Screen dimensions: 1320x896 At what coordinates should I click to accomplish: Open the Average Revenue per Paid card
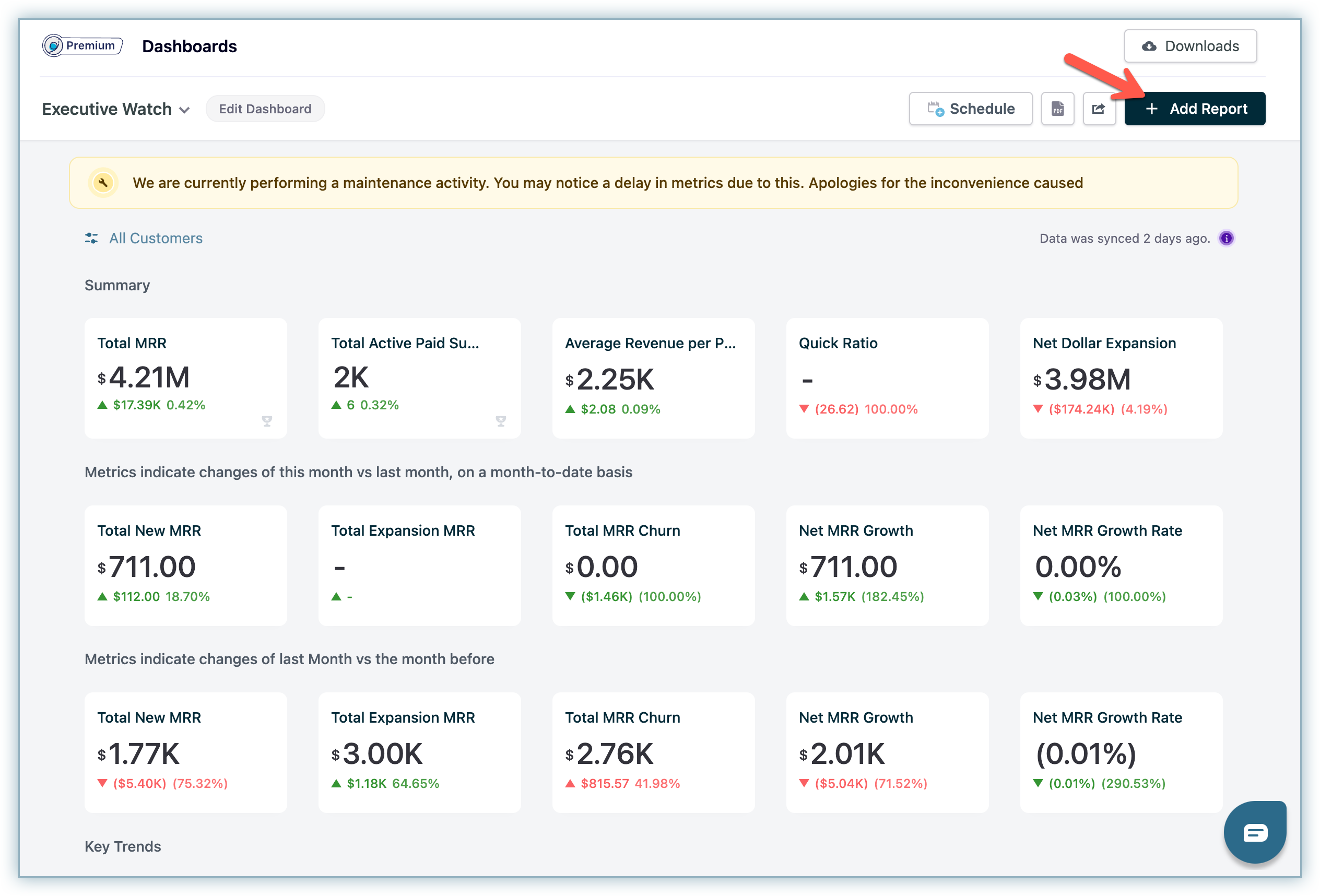(653, 378)
